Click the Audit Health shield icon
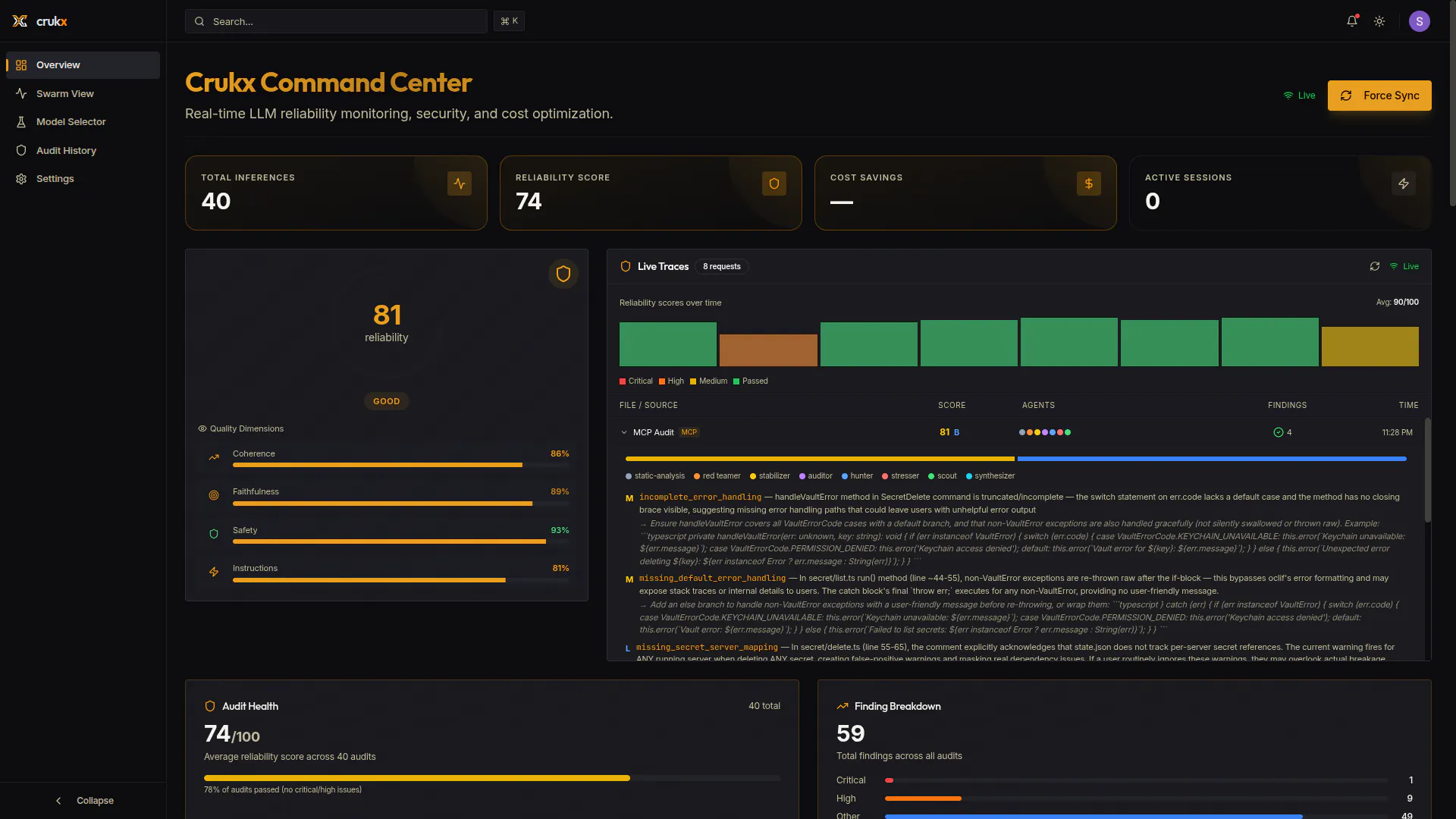 click(x=210, y=706)
